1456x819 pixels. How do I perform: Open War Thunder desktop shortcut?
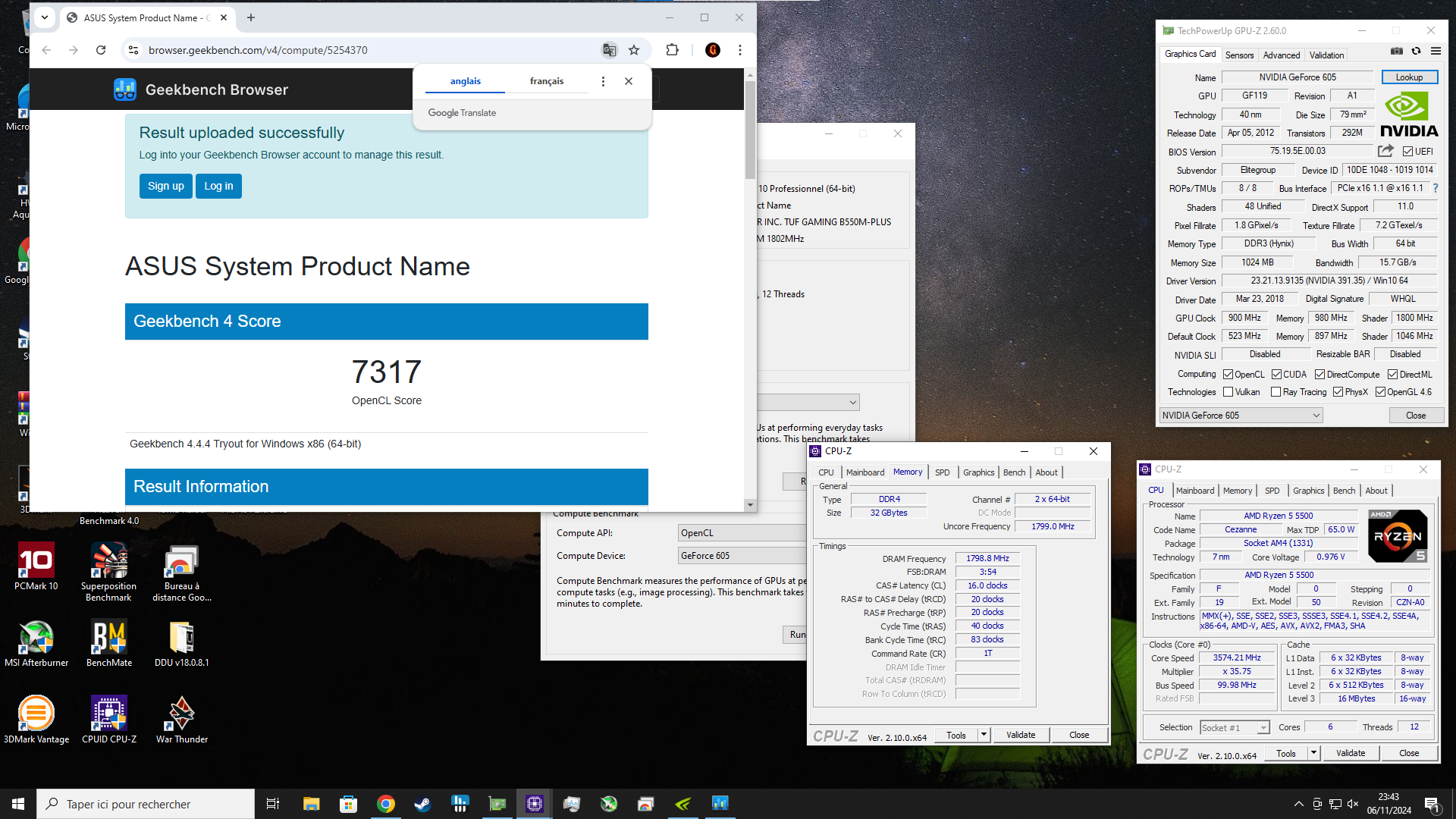pyautogui.click(x=182, y=720)
